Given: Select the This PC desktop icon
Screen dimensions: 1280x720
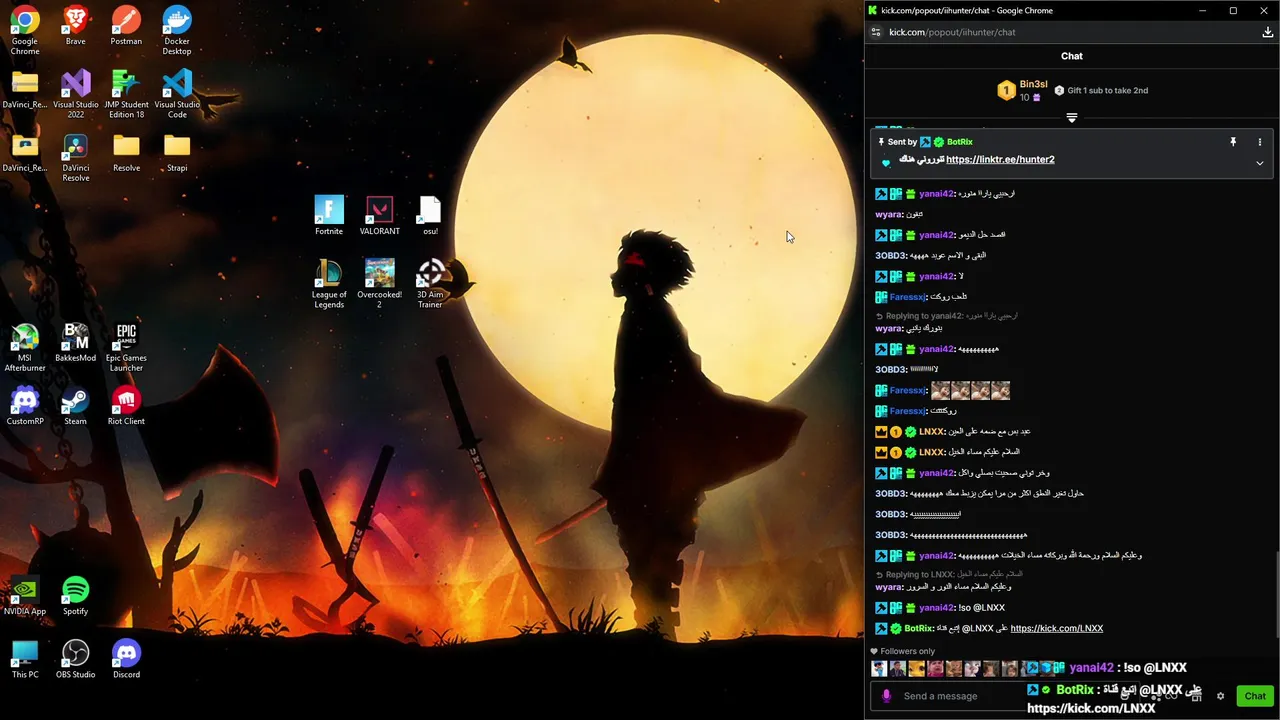Looking at the screenshot, I should click(x=25, y=659).
